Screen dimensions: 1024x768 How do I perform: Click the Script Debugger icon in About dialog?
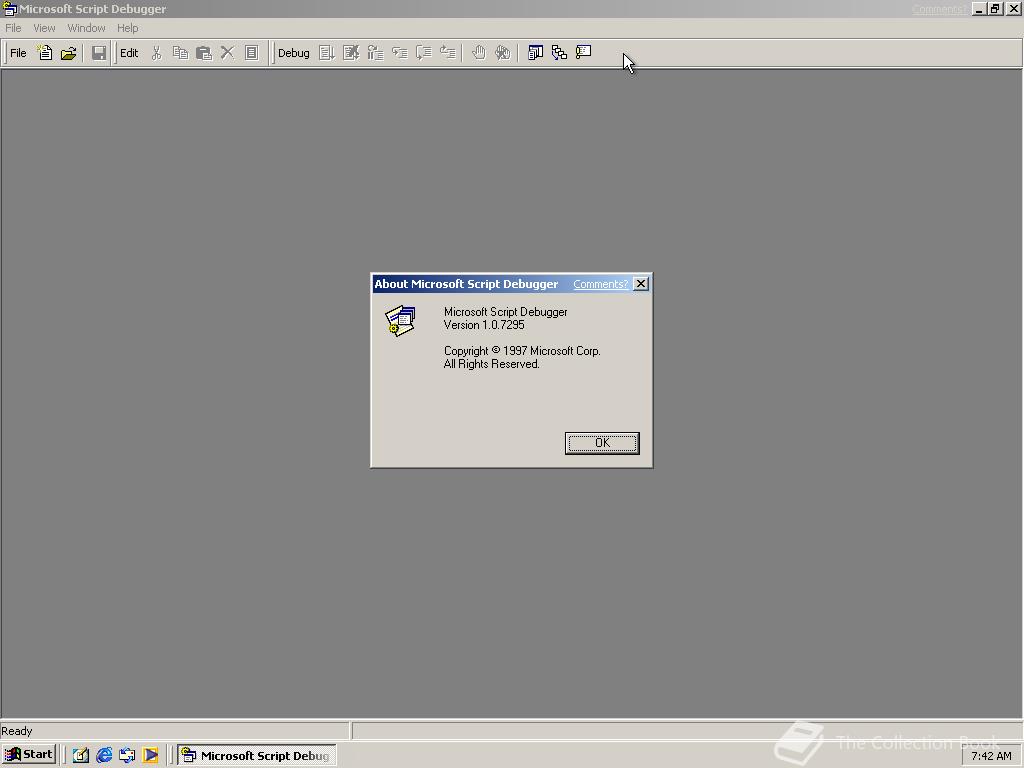pos(400,320)
